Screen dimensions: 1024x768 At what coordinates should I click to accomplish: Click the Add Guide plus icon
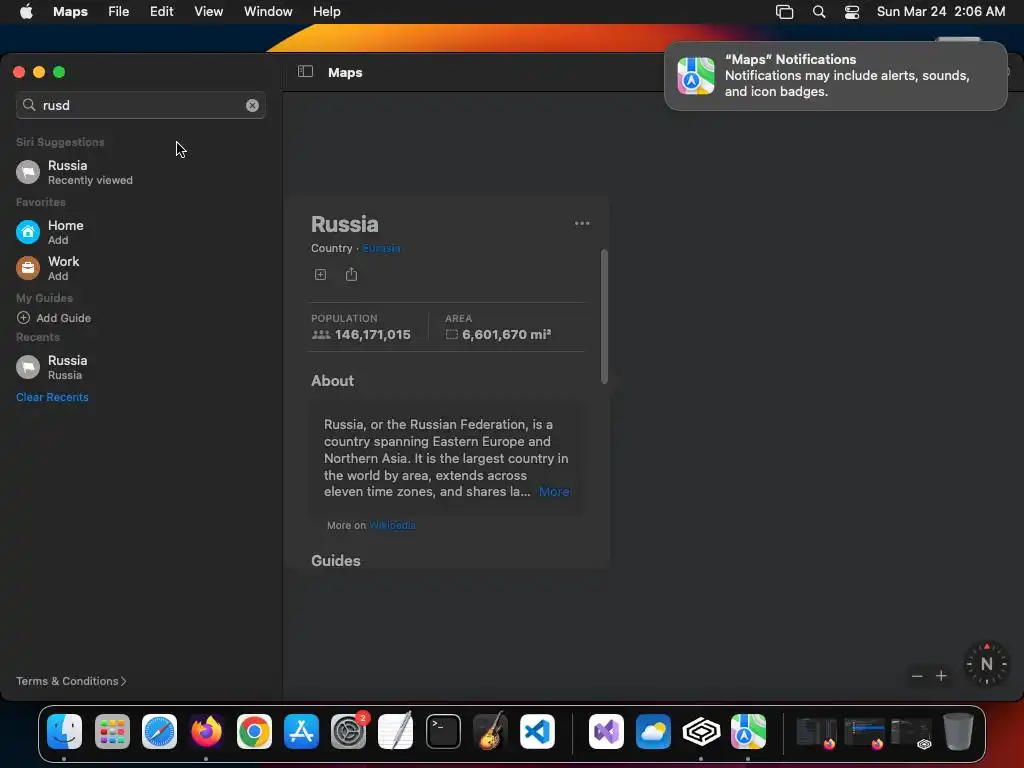pos(24,318)
